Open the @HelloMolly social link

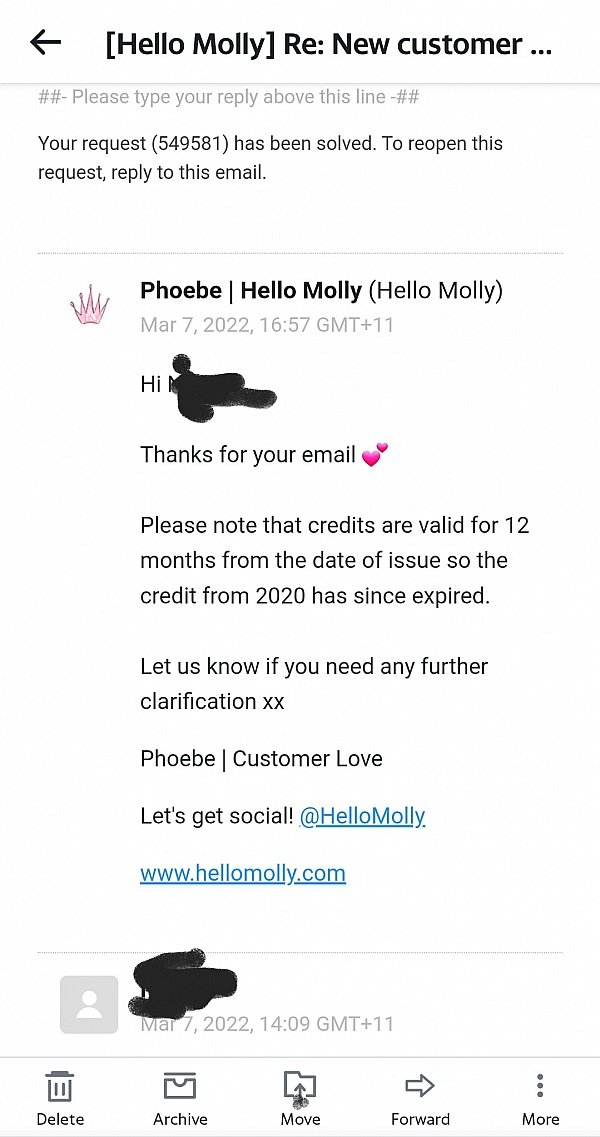tap(362, 816)
